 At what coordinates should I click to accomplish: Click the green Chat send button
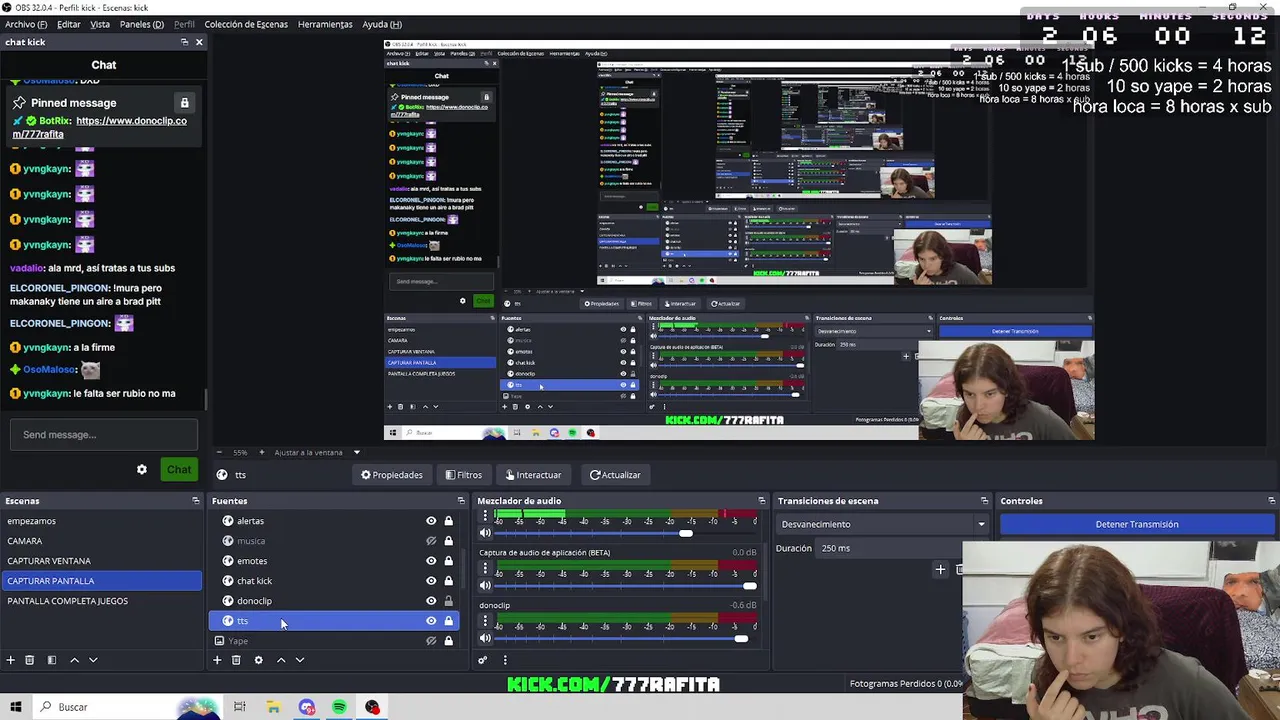point(179,470)
